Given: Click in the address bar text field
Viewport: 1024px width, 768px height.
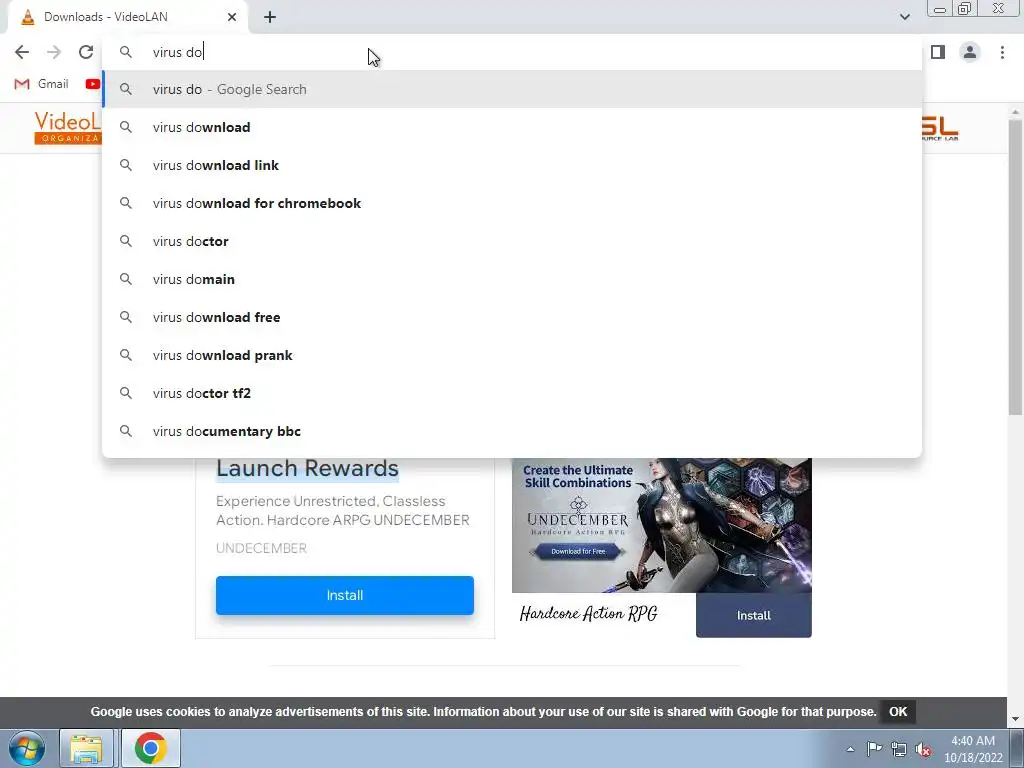Looking at the screenshot, I should [x=512, y=52].
